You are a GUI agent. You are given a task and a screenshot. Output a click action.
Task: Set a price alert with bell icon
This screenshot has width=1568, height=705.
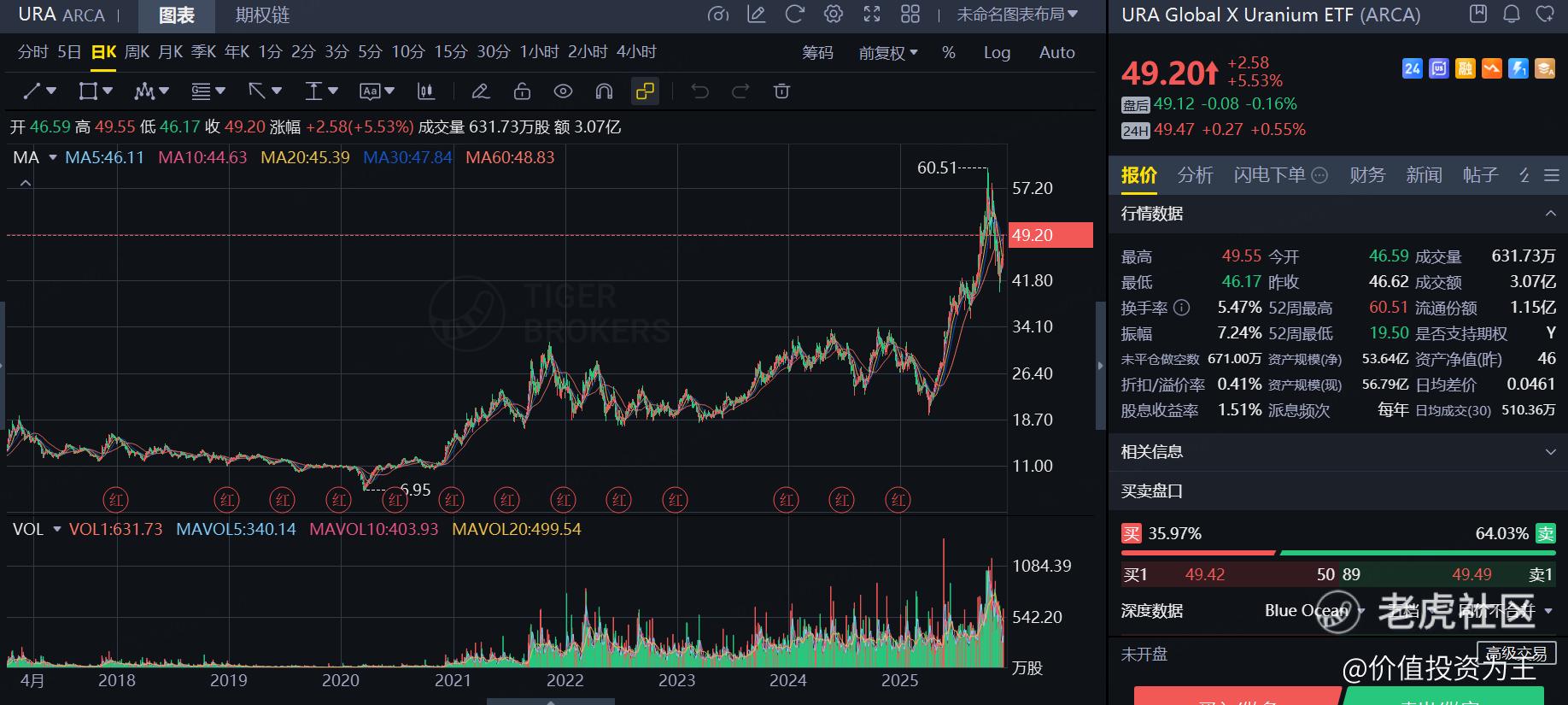(x=1512, y=15)
